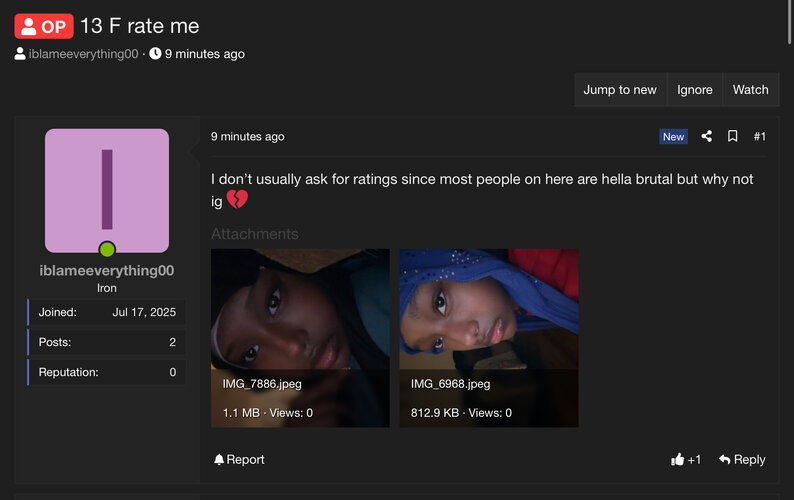This screenshot has height=500, width=794.
Task: Click the Reply arrow icon
Action: click(x=724, y=460)
